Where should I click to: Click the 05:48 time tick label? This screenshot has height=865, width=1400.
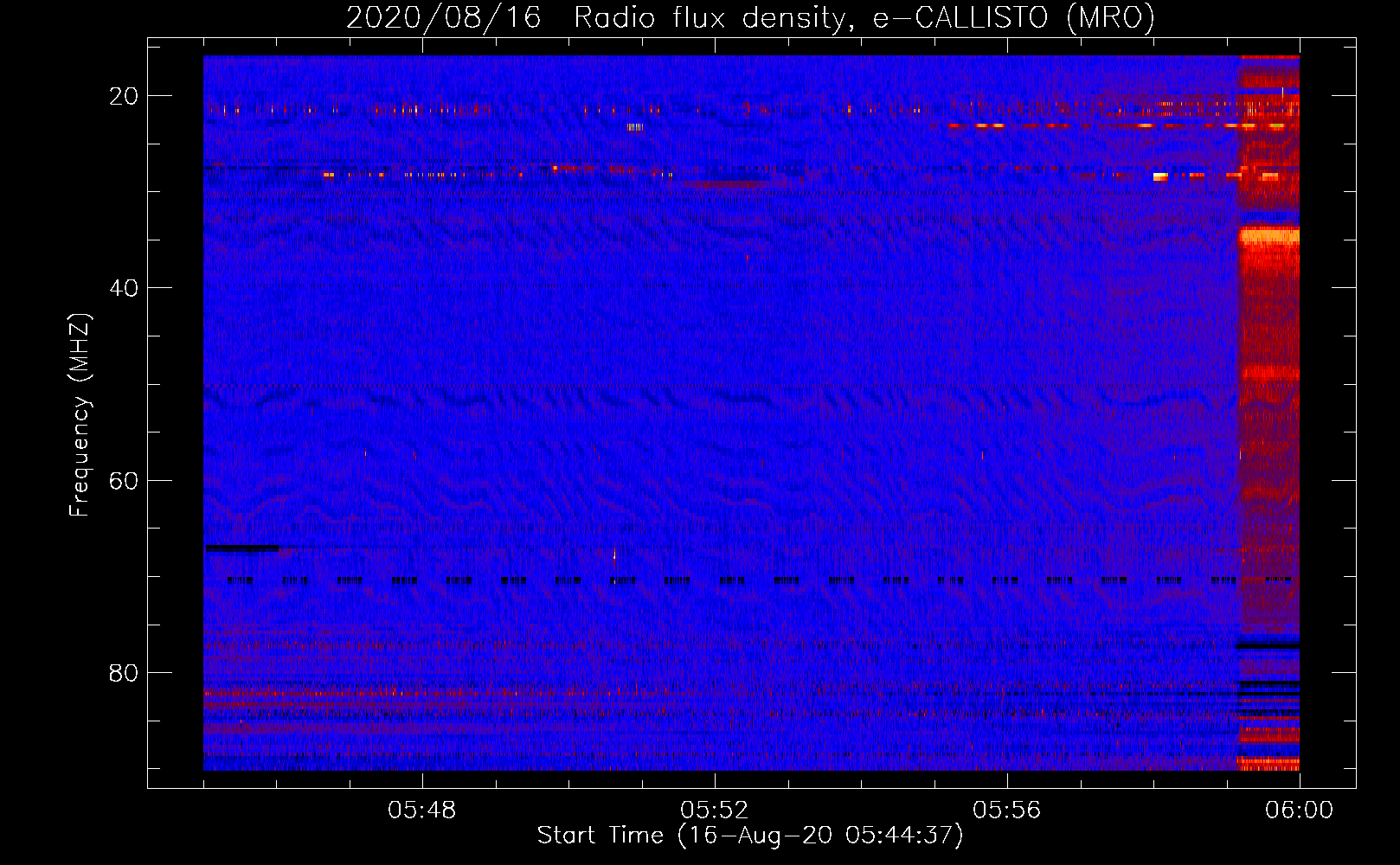[x=422, y=811]
